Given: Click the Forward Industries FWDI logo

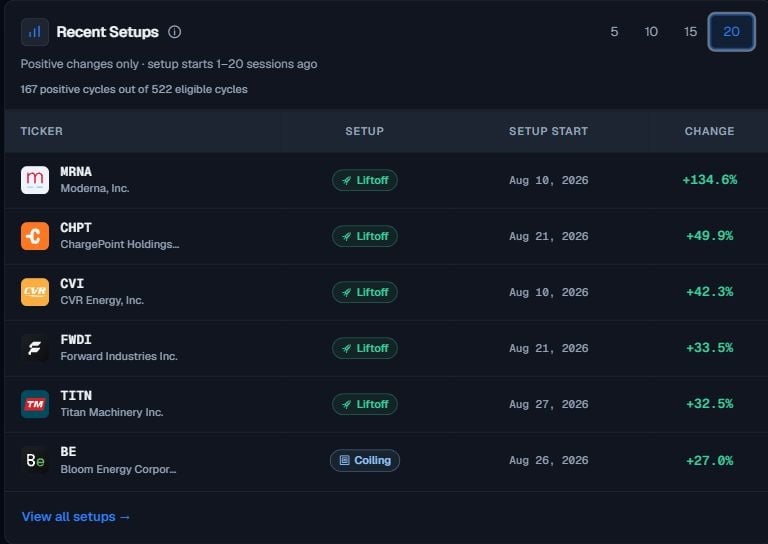Looking at the screenshot, I should pyautogui.click(x=35, y=348).
